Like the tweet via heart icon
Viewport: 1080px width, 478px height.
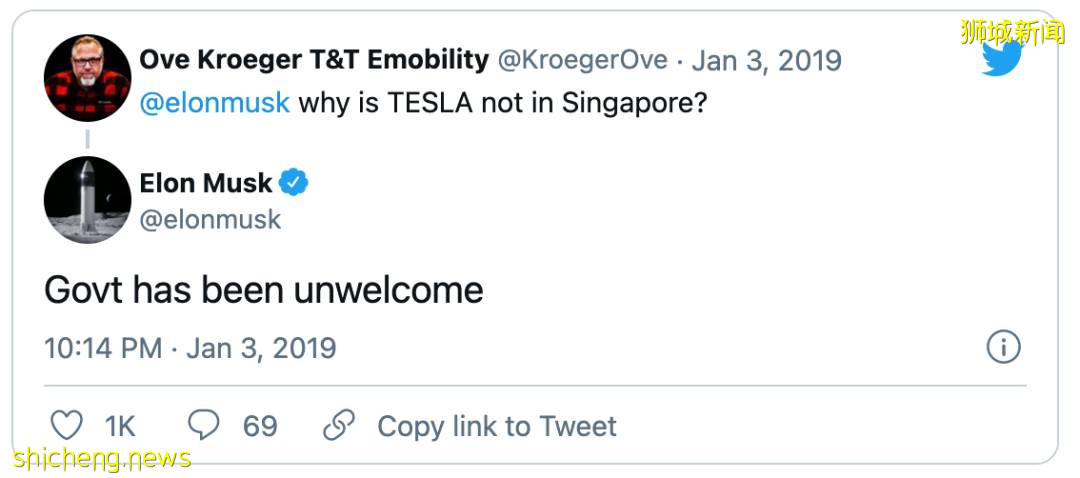(66, 427)
